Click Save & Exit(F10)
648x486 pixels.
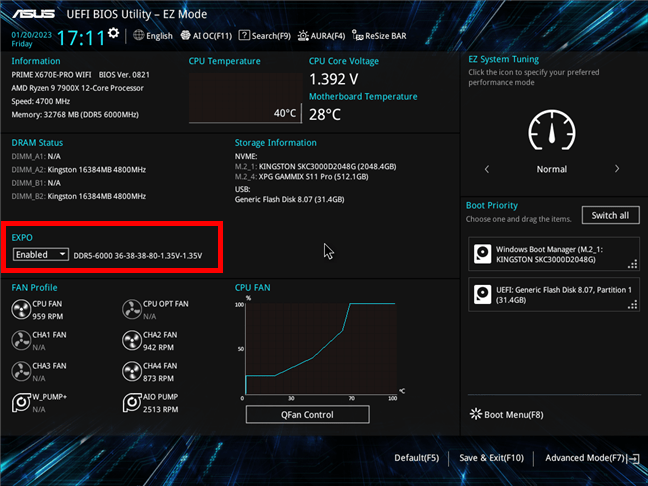tap(491, 458)
